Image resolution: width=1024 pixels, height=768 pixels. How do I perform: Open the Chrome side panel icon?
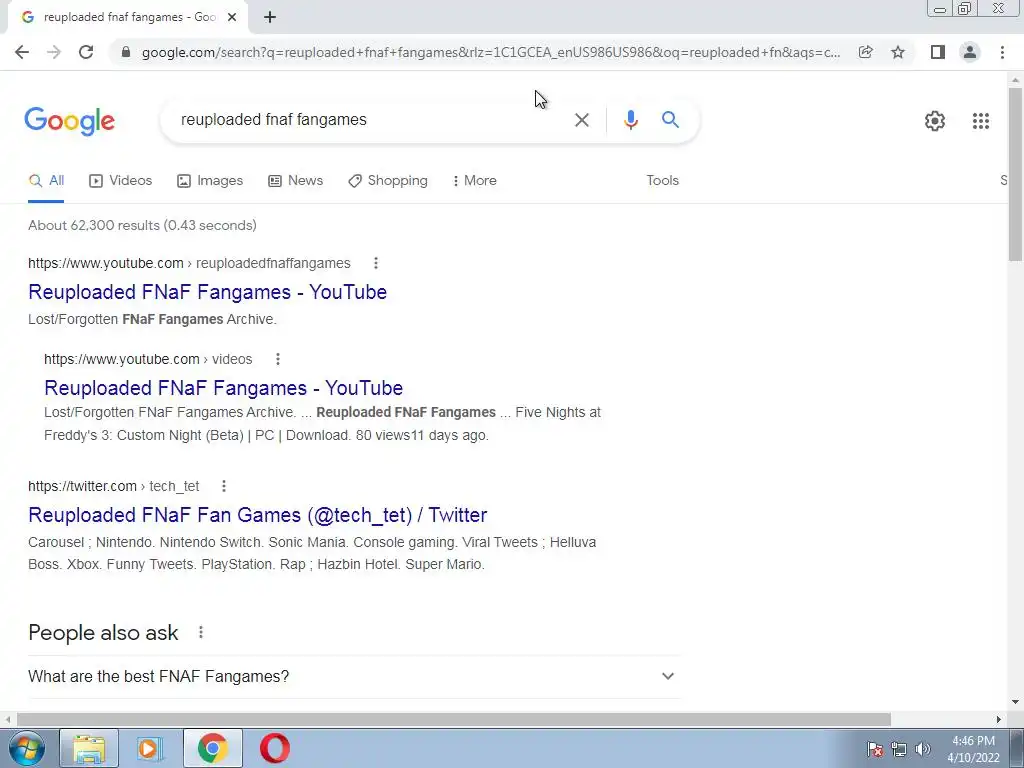pos(938,52)
